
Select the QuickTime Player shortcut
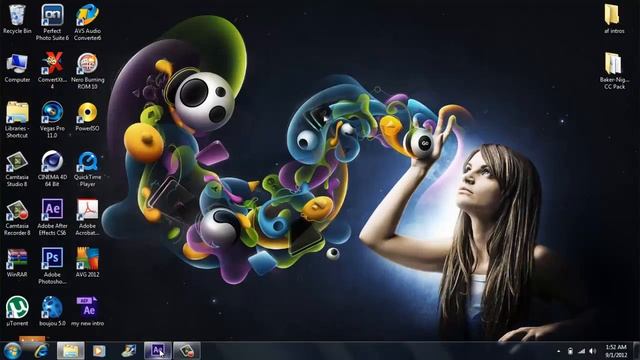[87, 169]
